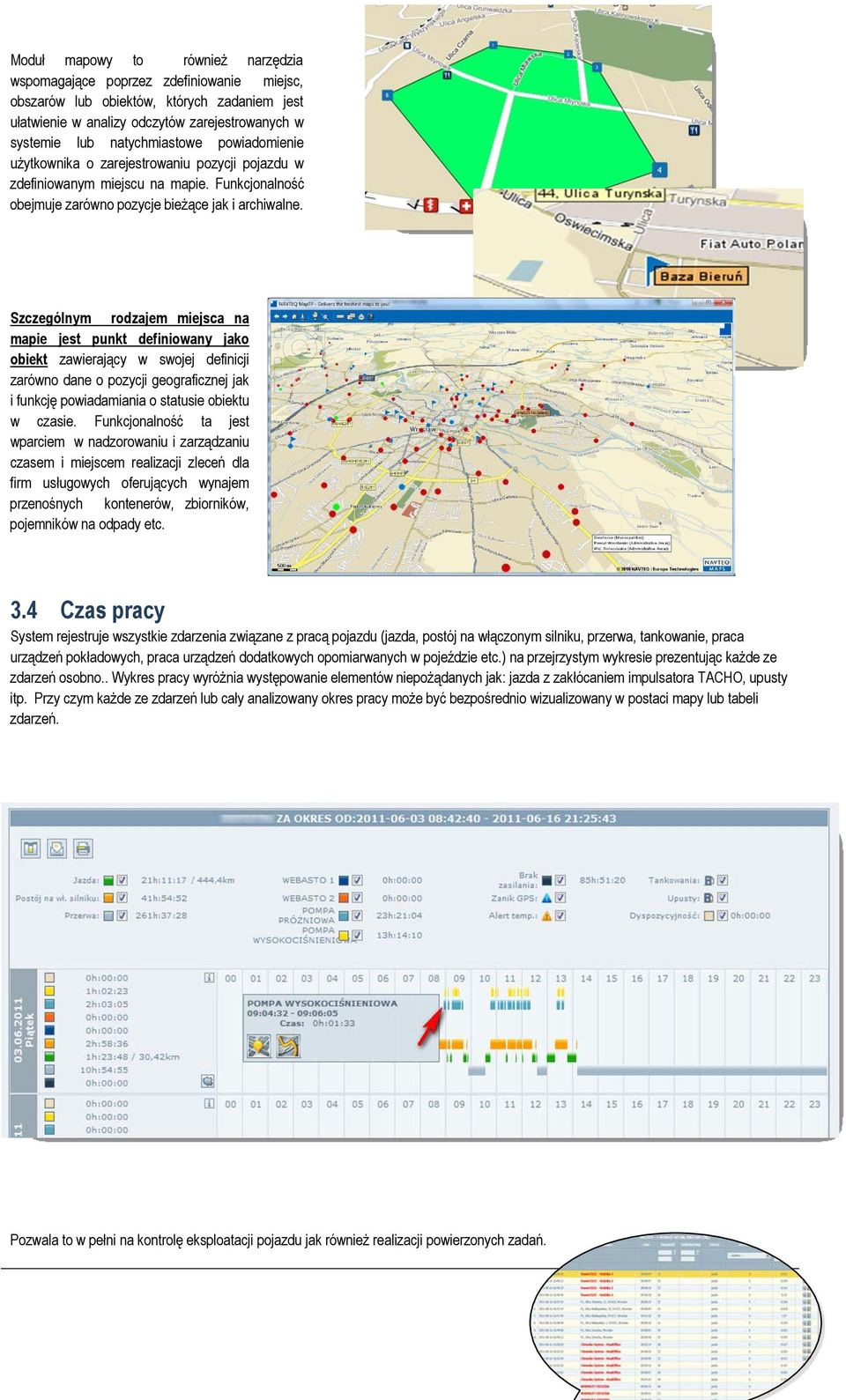846x1400 pixels.
Task: Click the printer icon in report toolbar
Action: tap(82, 848)
